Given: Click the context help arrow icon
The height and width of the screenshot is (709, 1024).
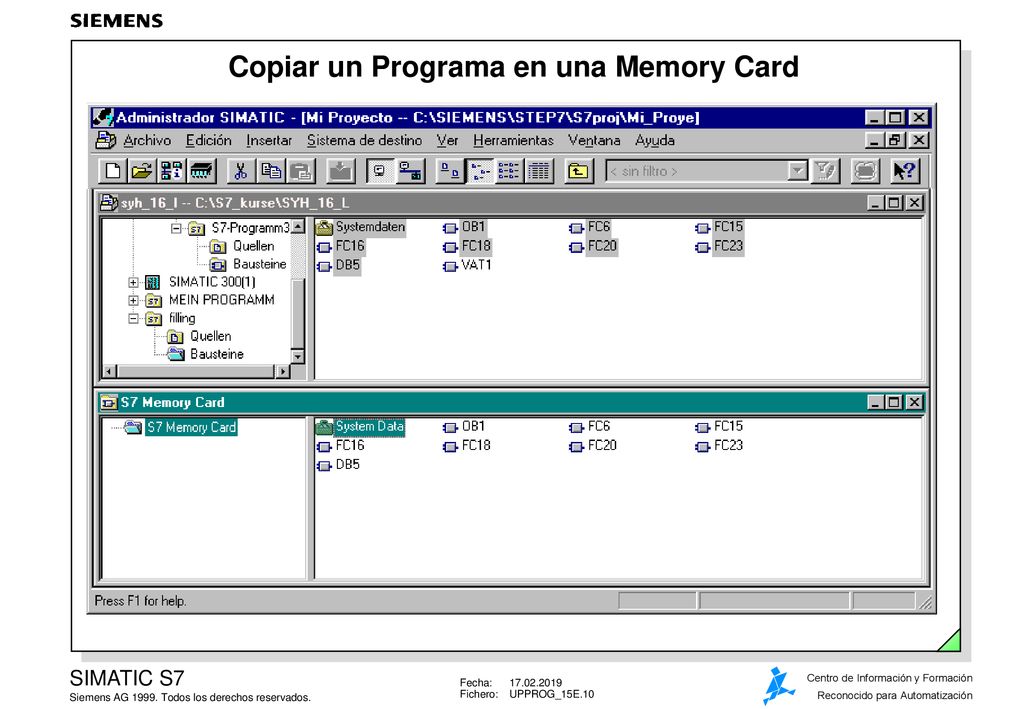Looking at the screenshot, I should pos(904,171).
